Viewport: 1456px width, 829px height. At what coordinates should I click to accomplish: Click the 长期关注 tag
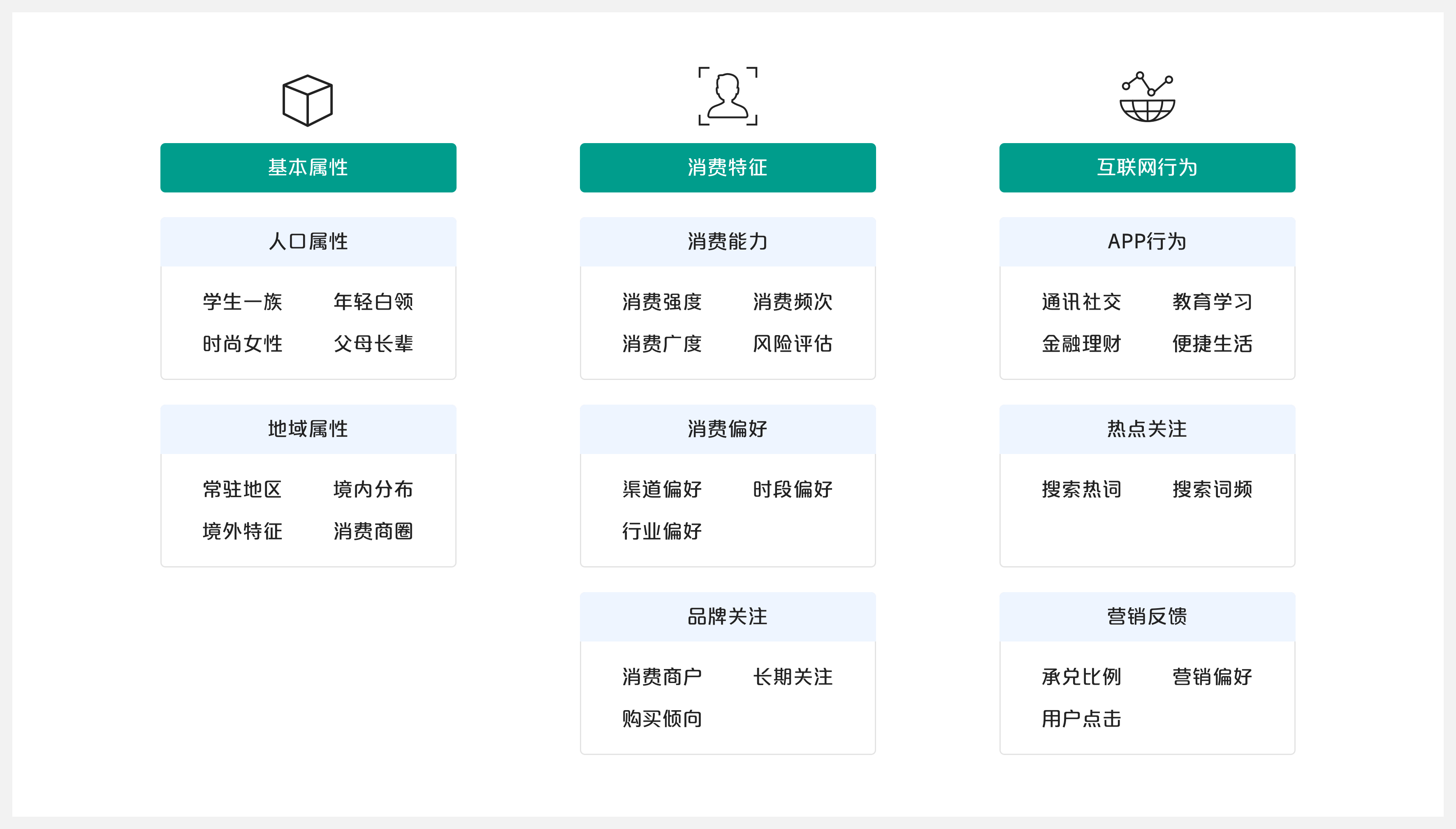(793, 677)
